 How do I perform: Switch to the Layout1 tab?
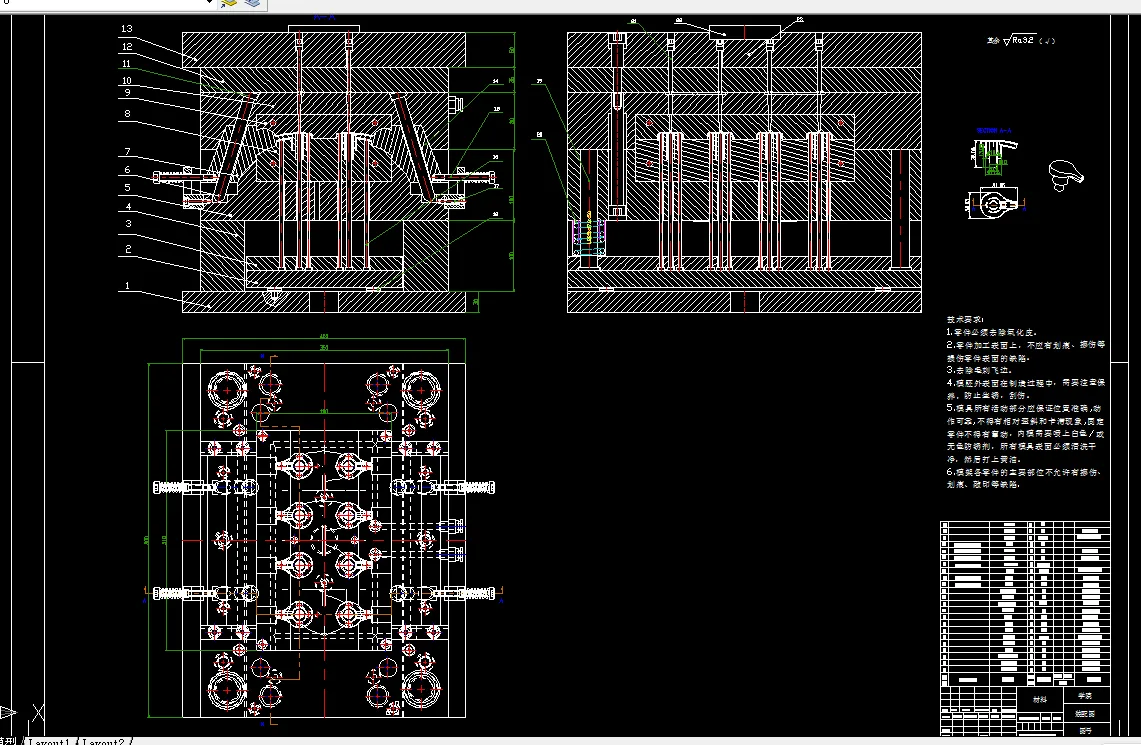tap(49, 742)
